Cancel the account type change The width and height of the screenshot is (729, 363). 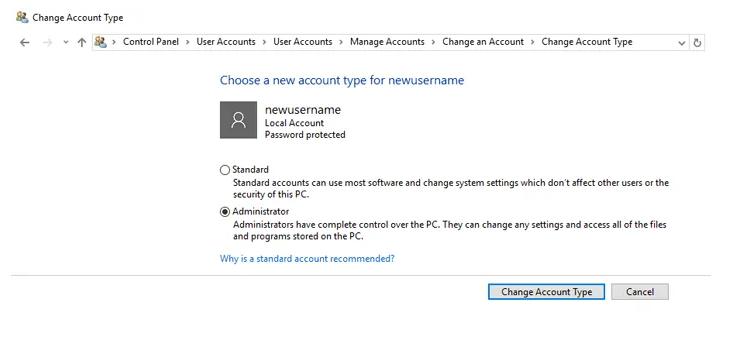640,292
